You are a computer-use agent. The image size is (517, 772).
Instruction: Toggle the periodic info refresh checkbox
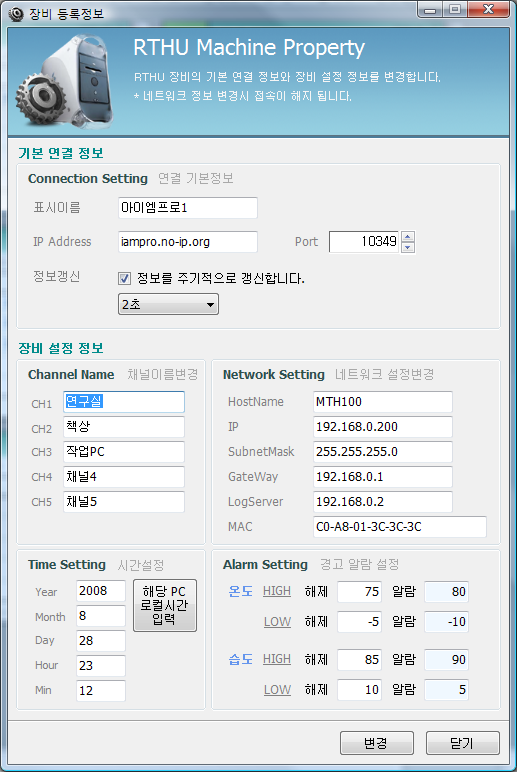coord(125,279)
